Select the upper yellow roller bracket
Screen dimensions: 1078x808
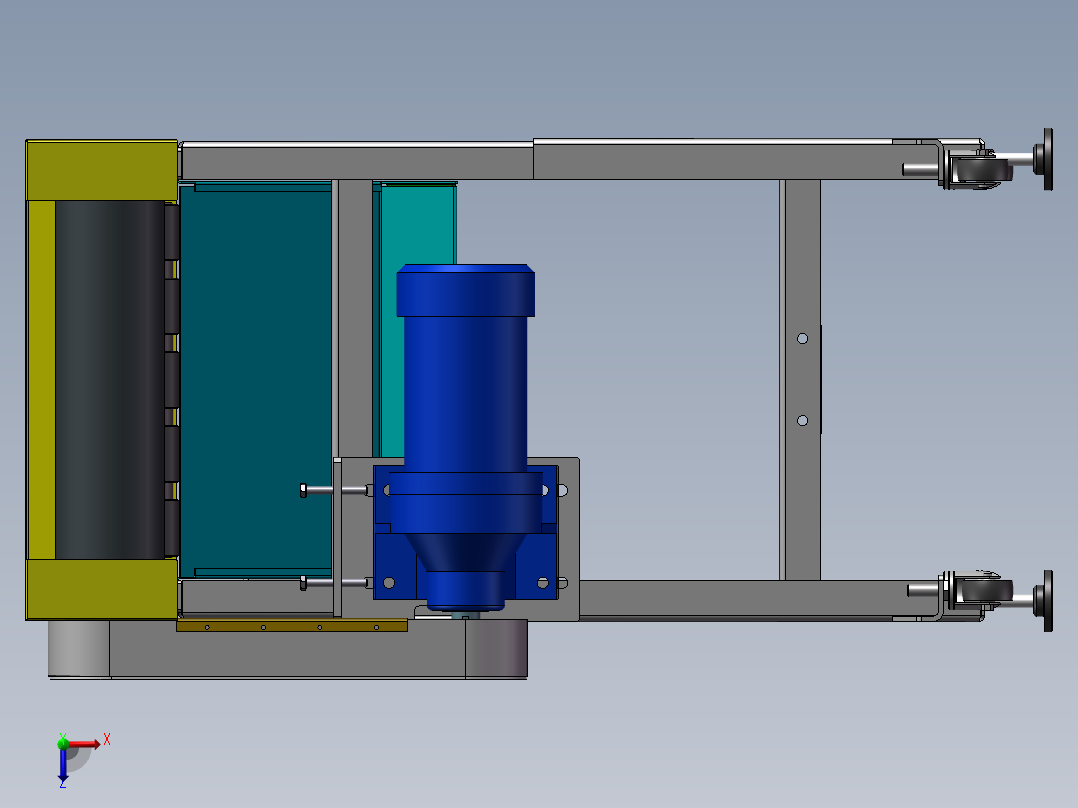pos(102,170)
